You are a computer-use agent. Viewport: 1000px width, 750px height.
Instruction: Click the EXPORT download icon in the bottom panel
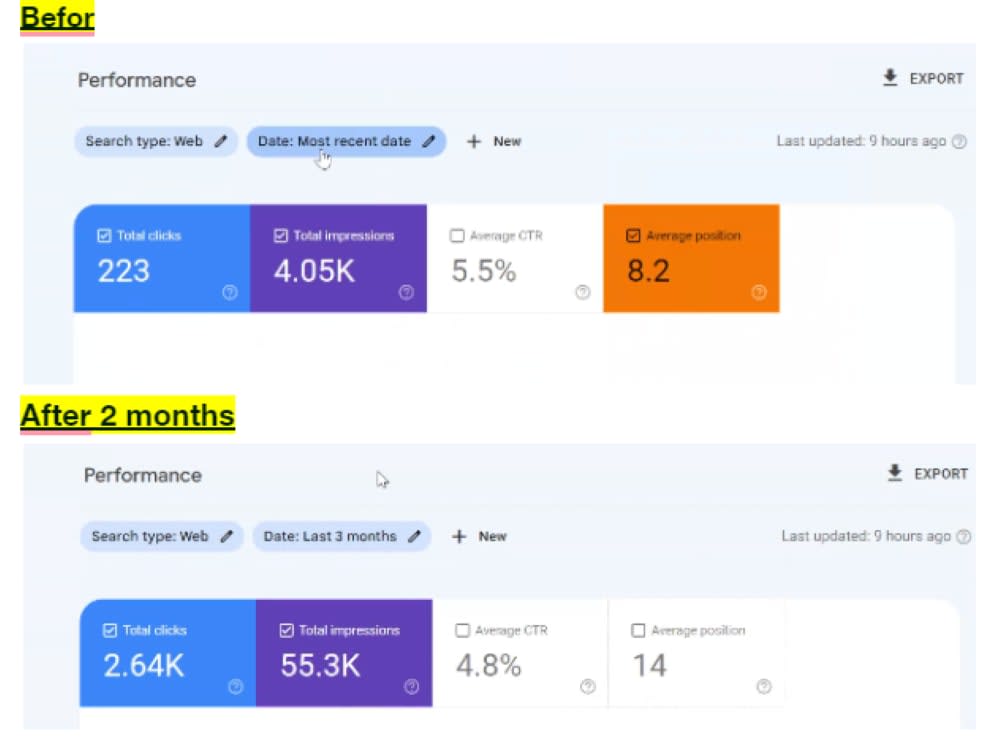coord(895,473)
